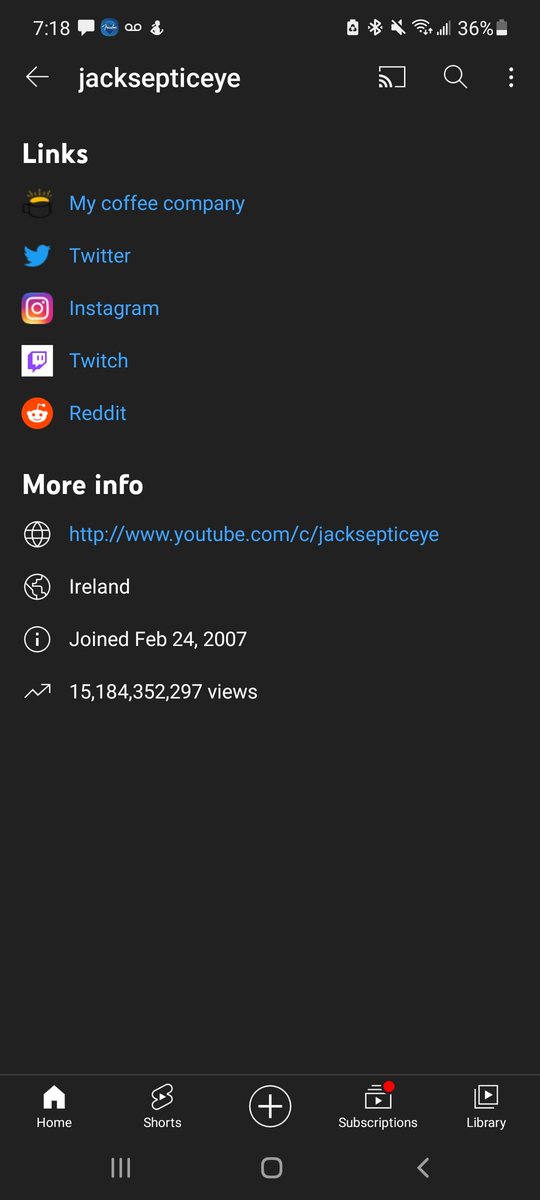Tap the voicemail icon in status bar
This screenshot has width=540, height=1200.
coord(131,28)
